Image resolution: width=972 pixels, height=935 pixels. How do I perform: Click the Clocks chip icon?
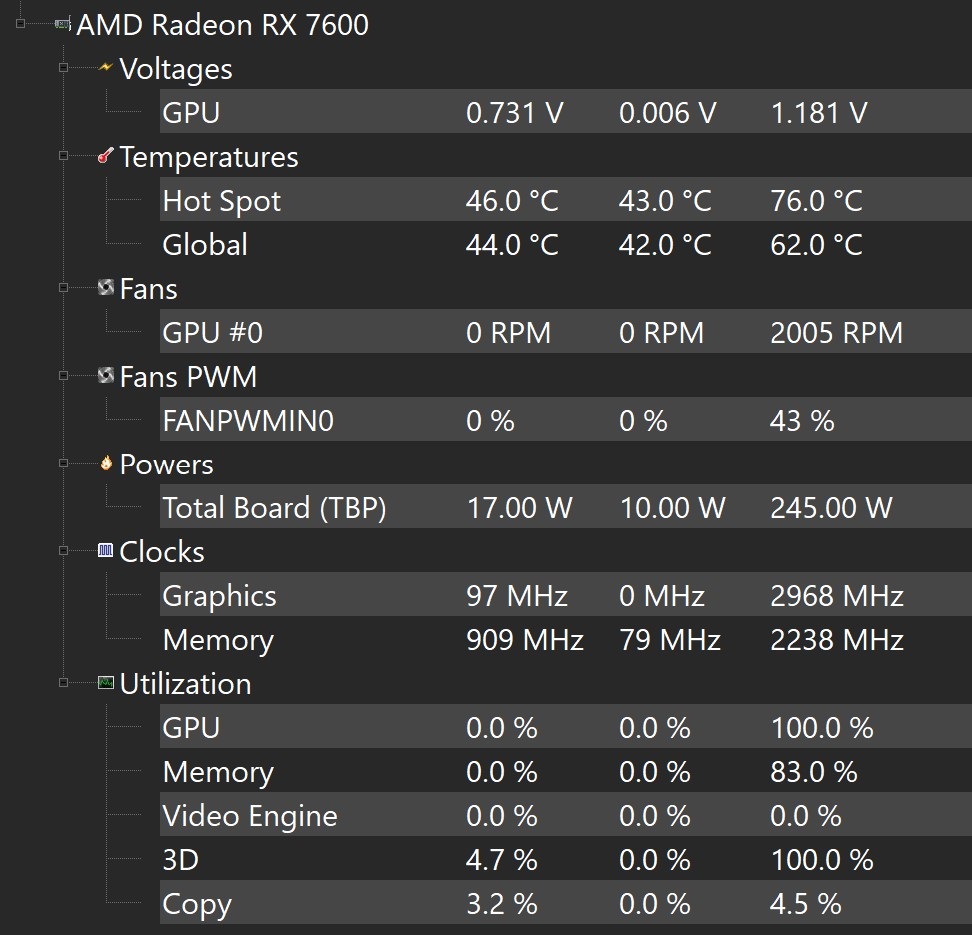[106, 551]
